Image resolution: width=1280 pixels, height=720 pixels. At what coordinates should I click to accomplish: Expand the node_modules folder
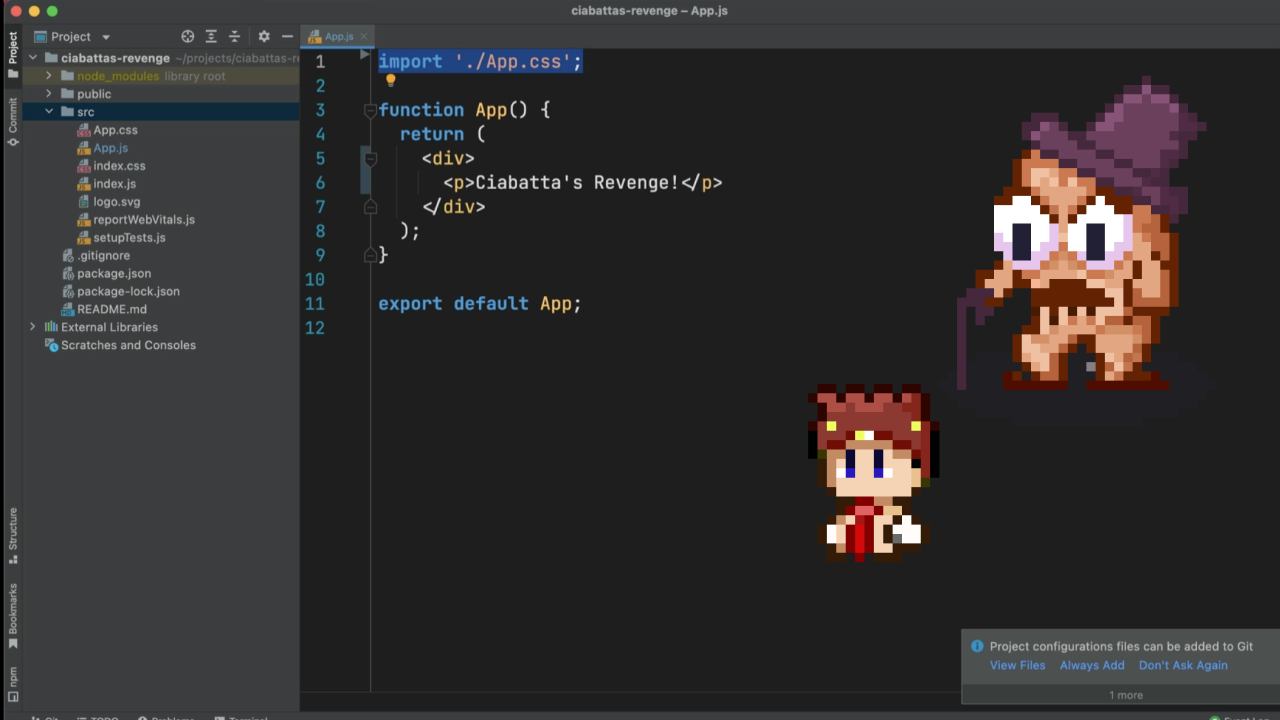click(x=48, y=76)
